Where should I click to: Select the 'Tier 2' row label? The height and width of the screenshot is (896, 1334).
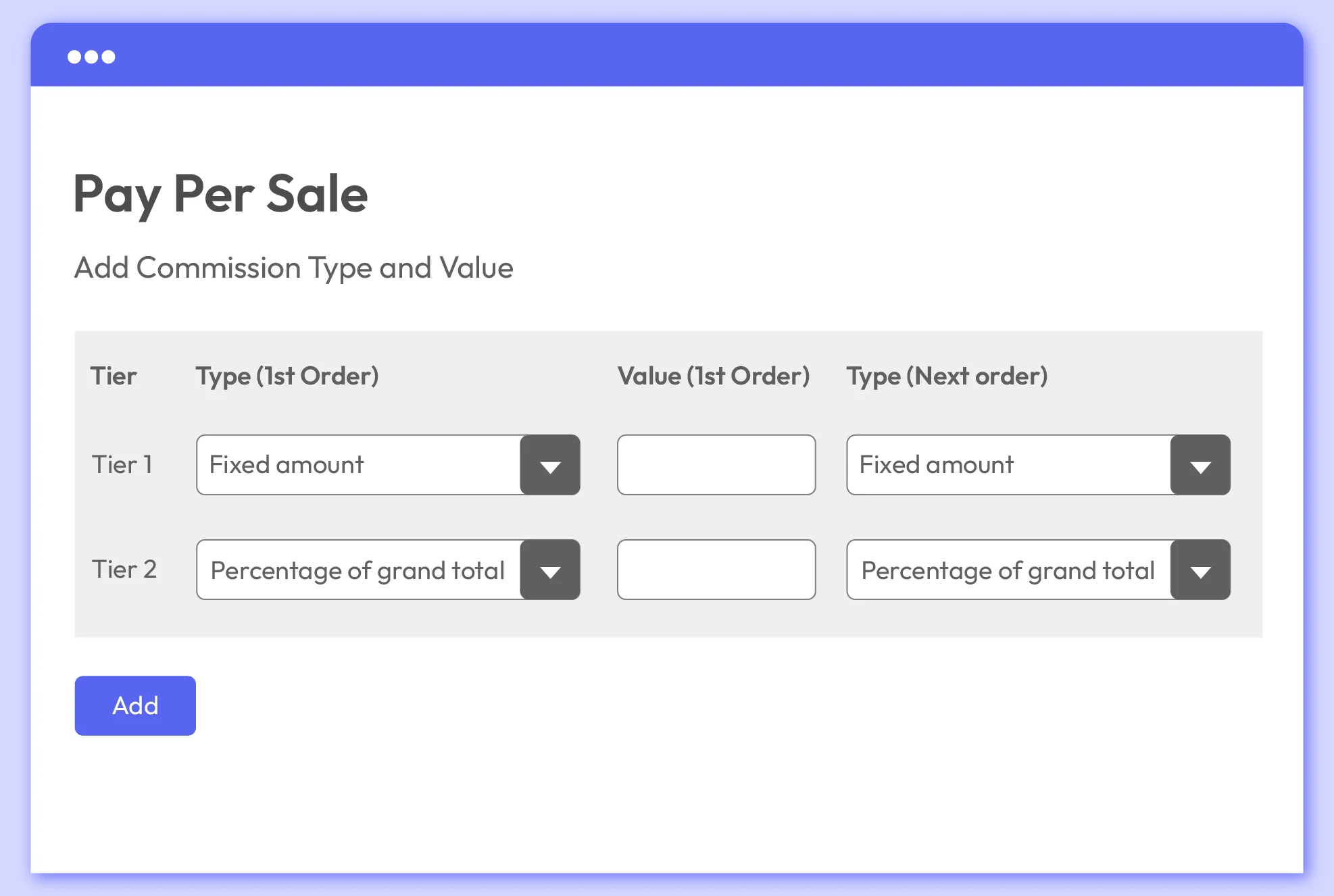pyautogui.click(x=124, y=570)
